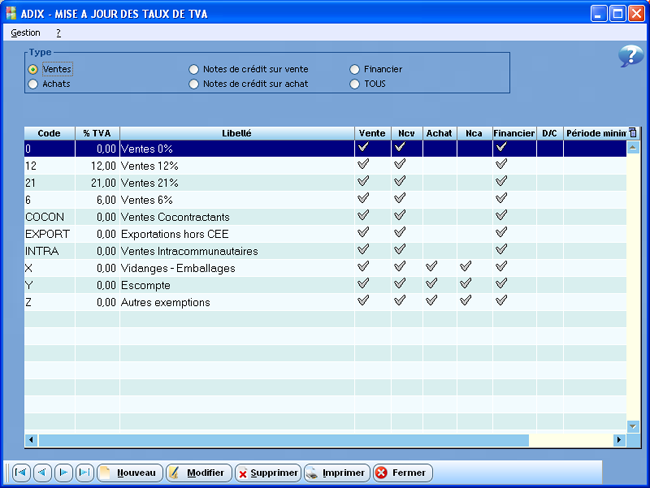Open the ? help menu

59,33
